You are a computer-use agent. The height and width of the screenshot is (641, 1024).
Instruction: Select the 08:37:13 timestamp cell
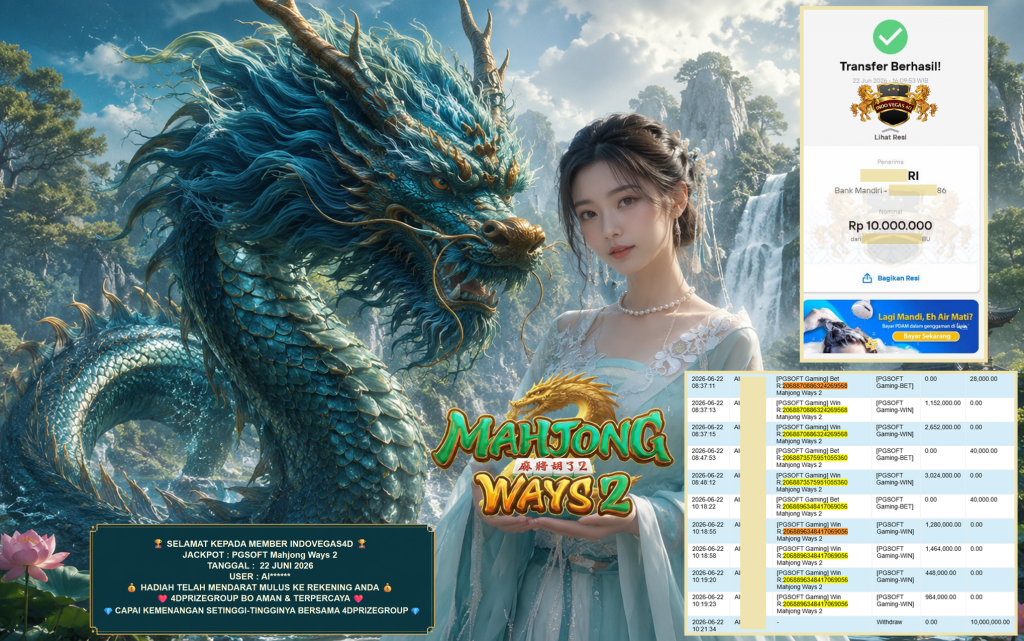tap(707, 407)
